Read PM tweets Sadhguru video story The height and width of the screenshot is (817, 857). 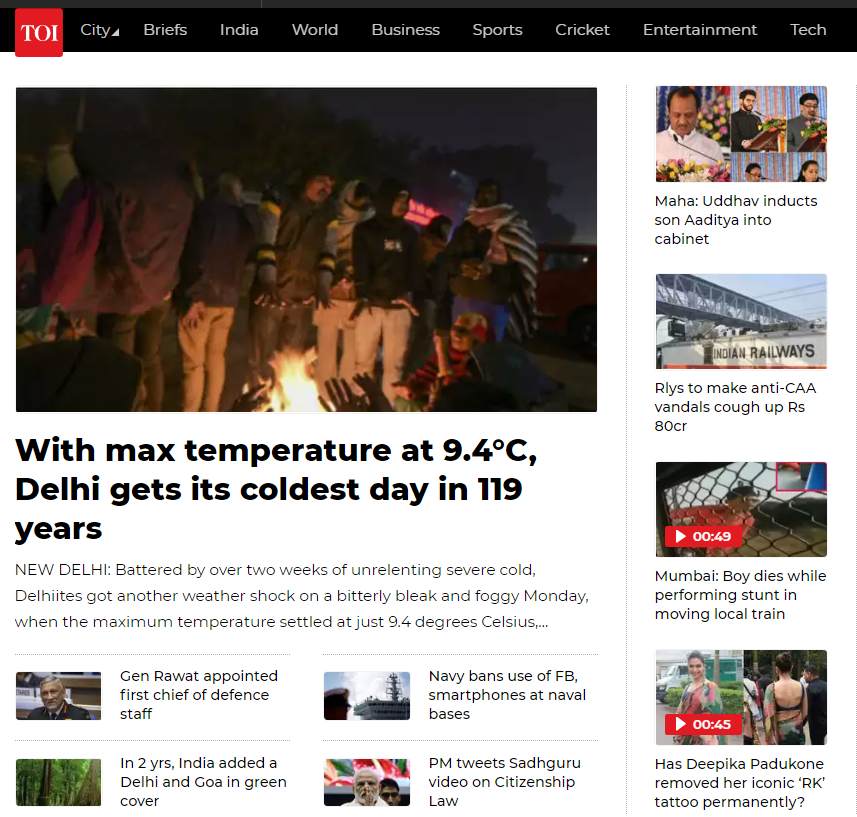pos(504,781)
